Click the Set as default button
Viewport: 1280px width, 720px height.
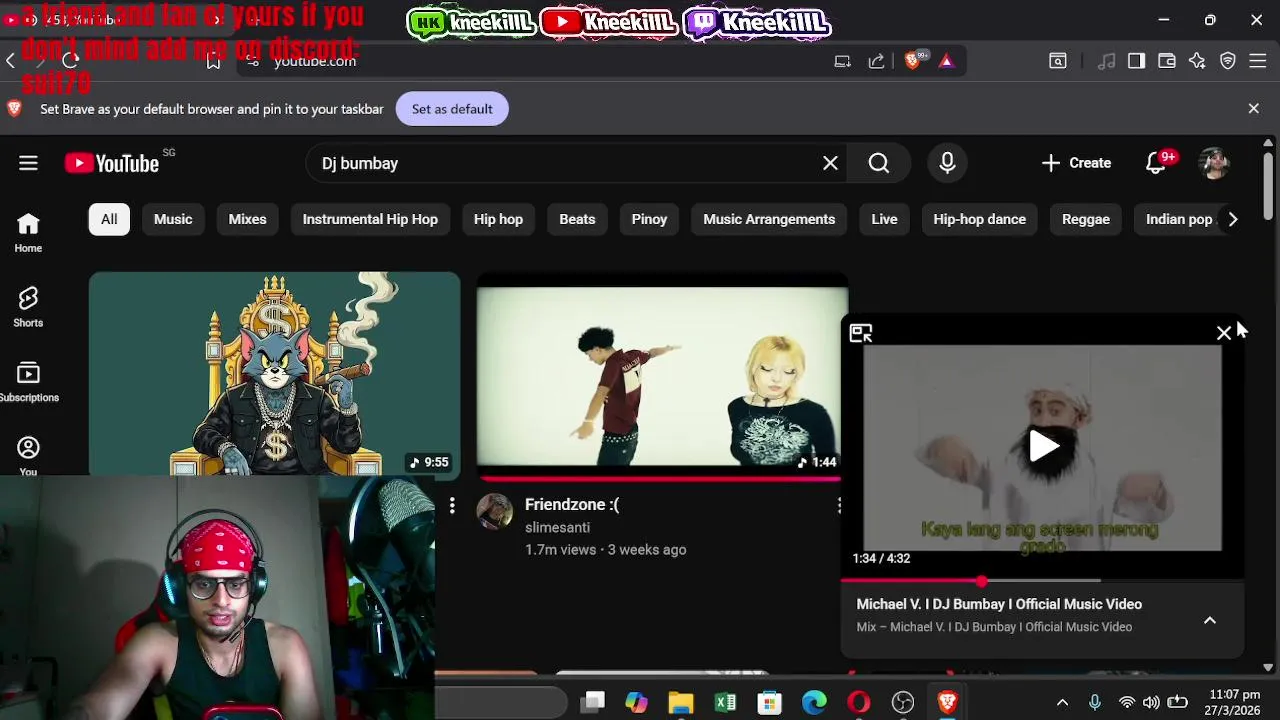pyautogui.click(x=452, y=109)
